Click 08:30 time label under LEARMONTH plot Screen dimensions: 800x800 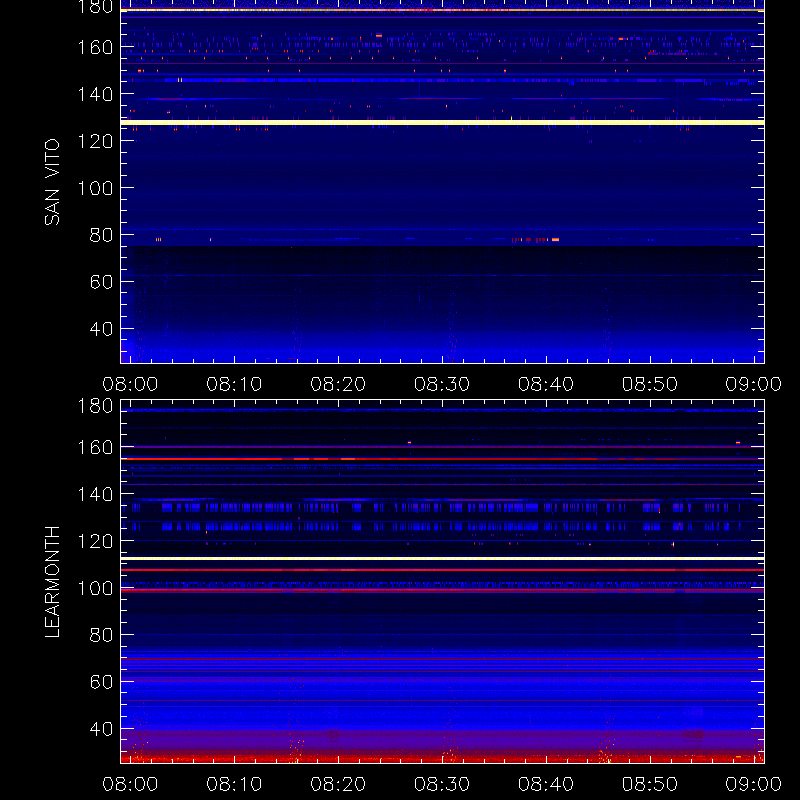(442, 784)
